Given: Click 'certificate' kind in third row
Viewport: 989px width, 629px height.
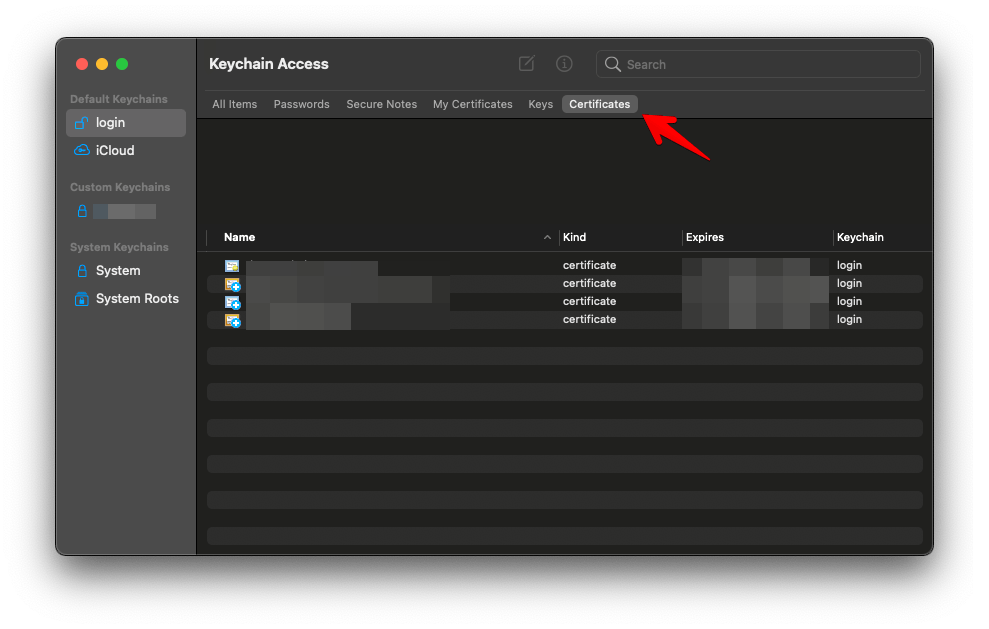Looking at the screenshot, I should pos(589,302).
